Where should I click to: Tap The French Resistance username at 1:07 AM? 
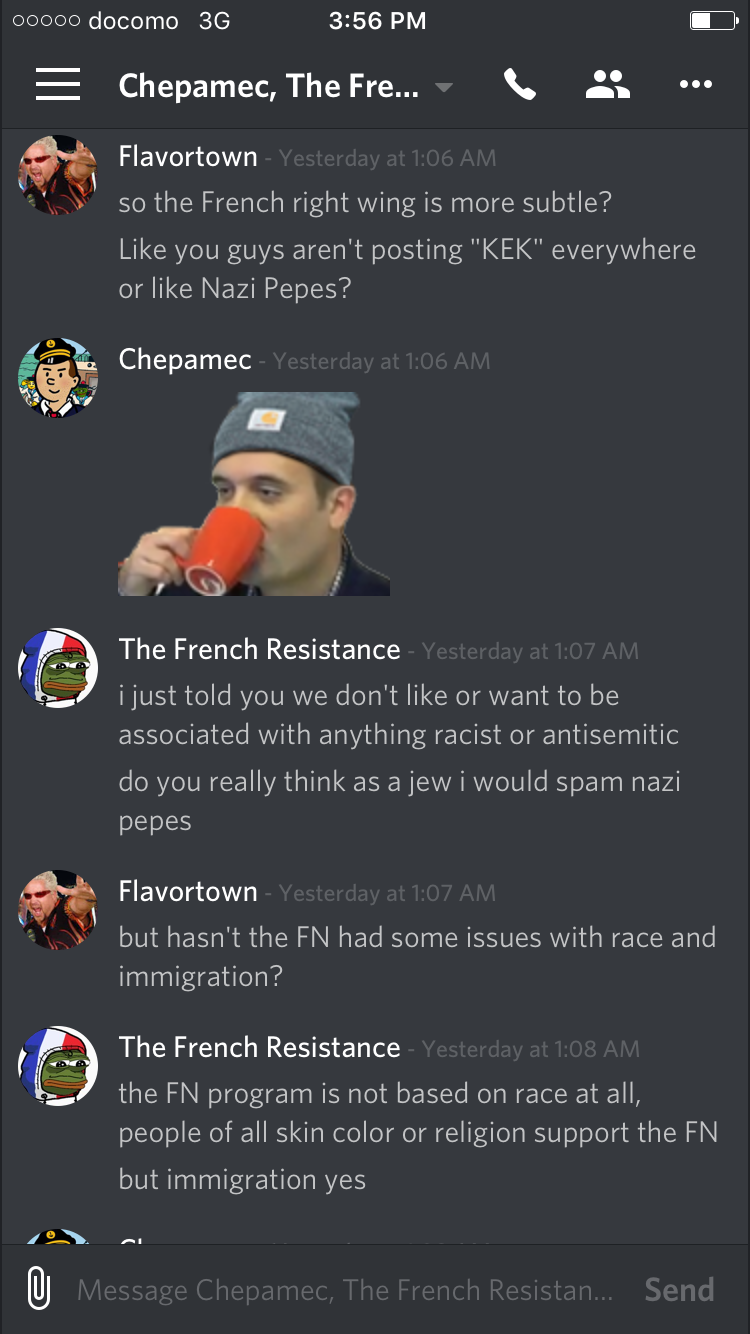click(259, 650)
